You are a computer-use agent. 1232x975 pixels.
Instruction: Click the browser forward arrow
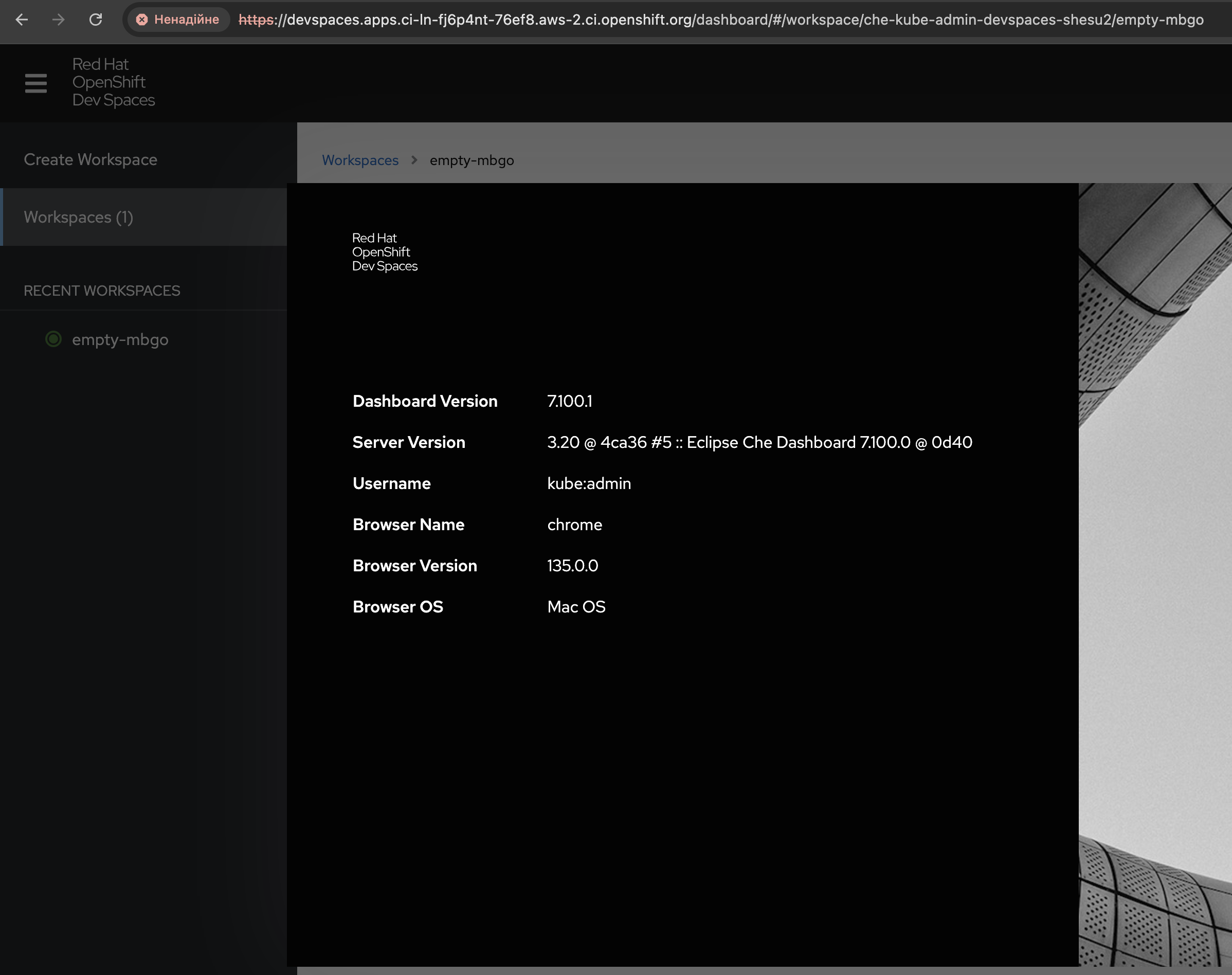tap(58, 20)
